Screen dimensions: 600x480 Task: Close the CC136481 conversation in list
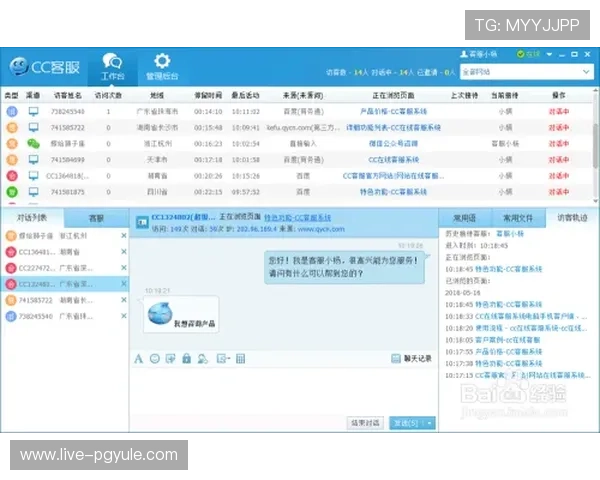tap(124, 252)
